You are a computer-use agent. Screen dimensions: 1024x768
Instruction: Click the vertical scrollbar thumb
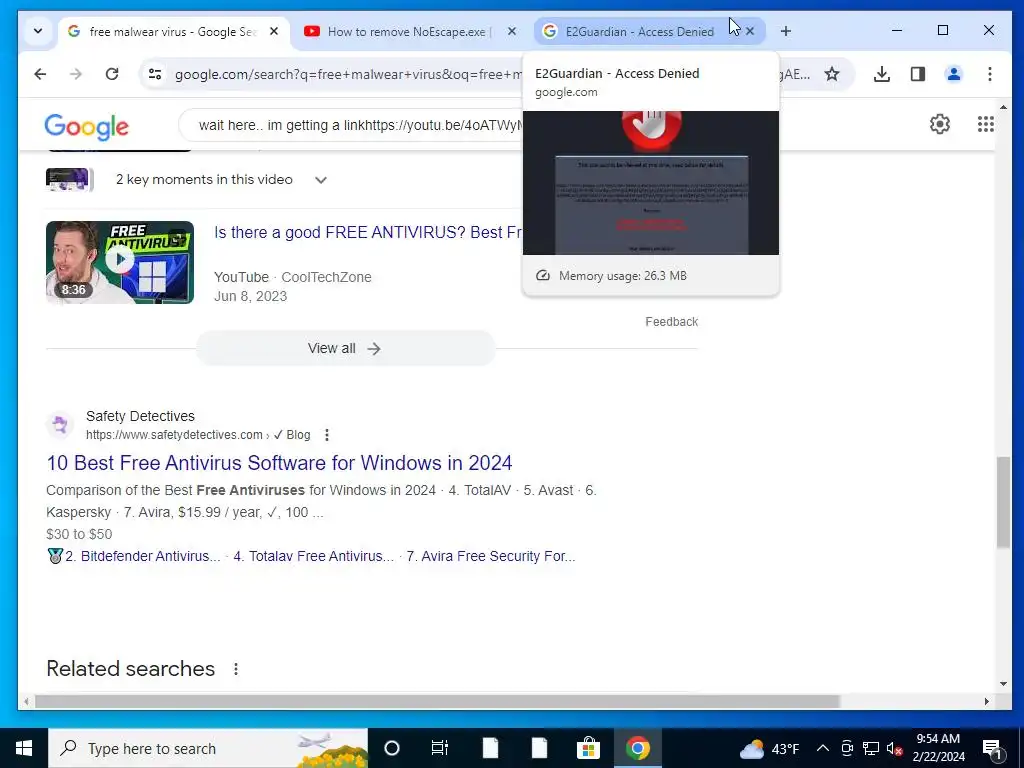(x=1003, y=502)
